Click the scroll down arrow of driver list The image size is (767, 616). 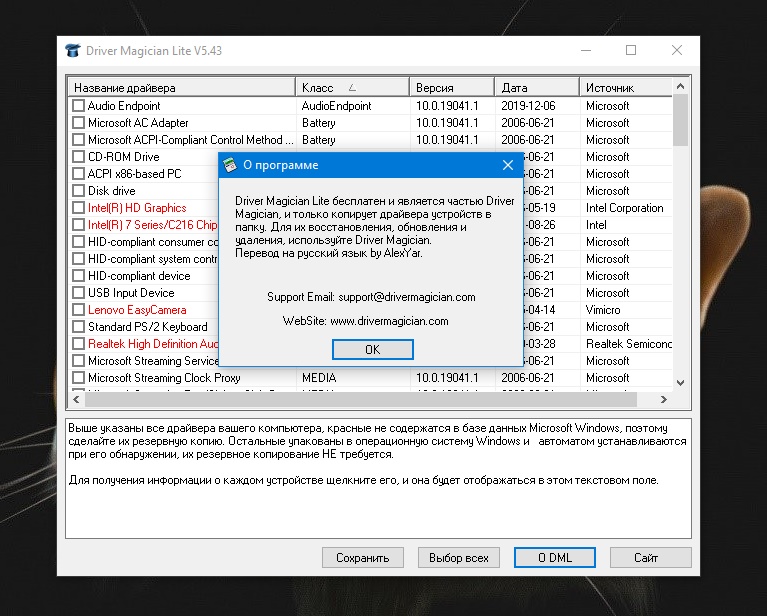[x=680, y=383]
